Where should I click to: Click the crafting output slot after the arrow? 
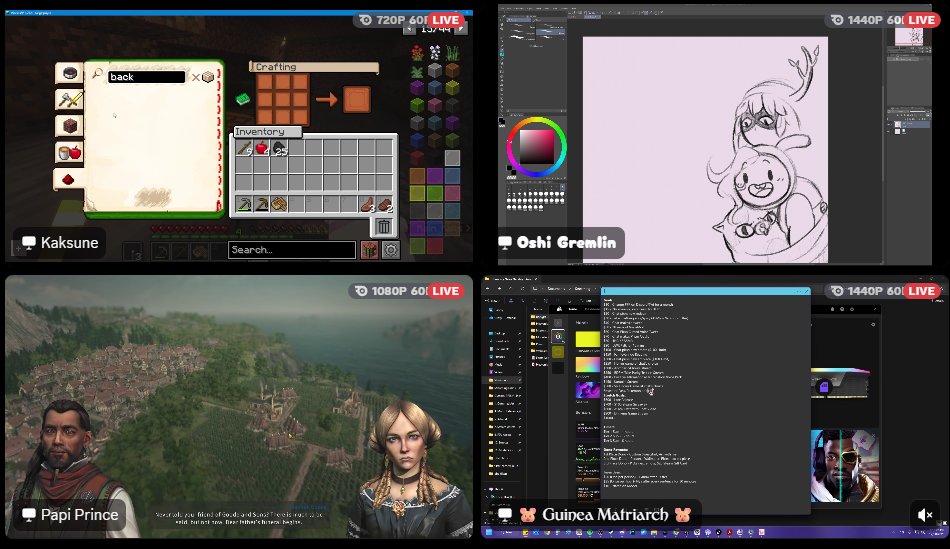(x=357, y=99)
